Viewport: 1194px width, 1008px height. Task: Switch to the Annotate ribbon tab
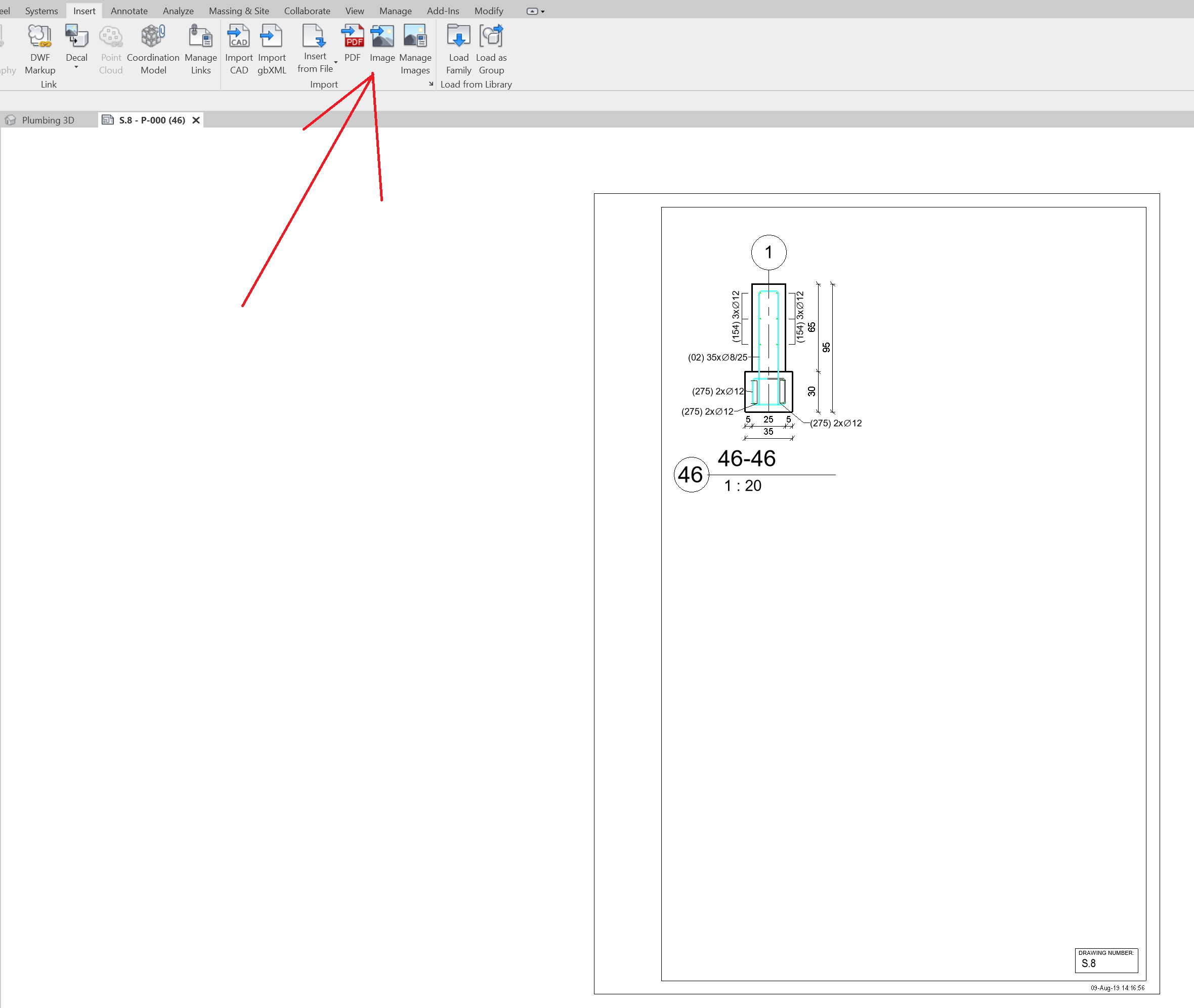(129, 10)
